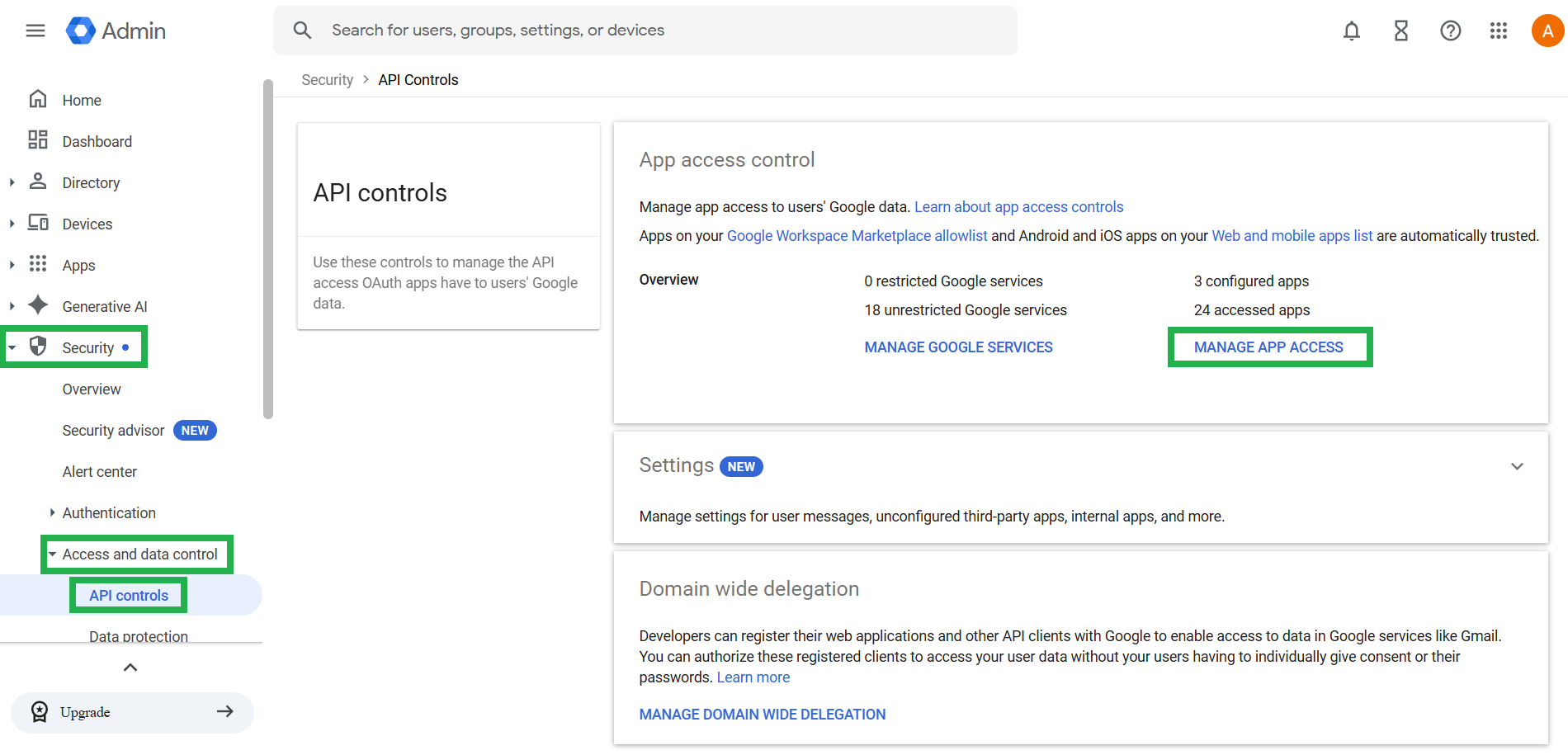Image resolution: width=1568 pixels, height=755 pixels.
Task: Click the search input field
Action: (645, 31)
